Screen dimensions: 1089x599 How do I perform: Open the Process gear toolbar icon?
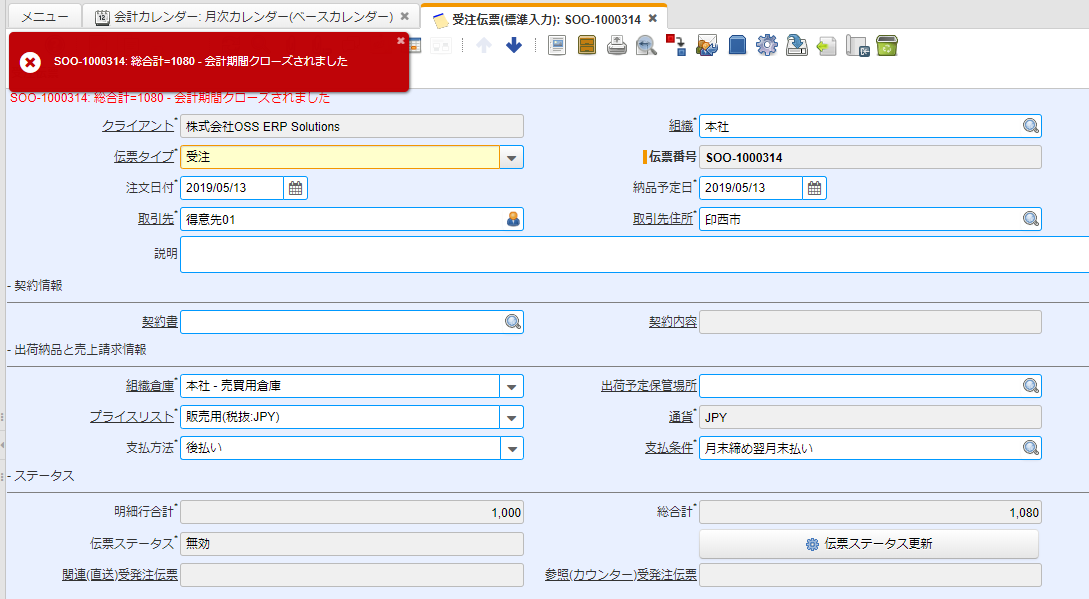(767, 46)
